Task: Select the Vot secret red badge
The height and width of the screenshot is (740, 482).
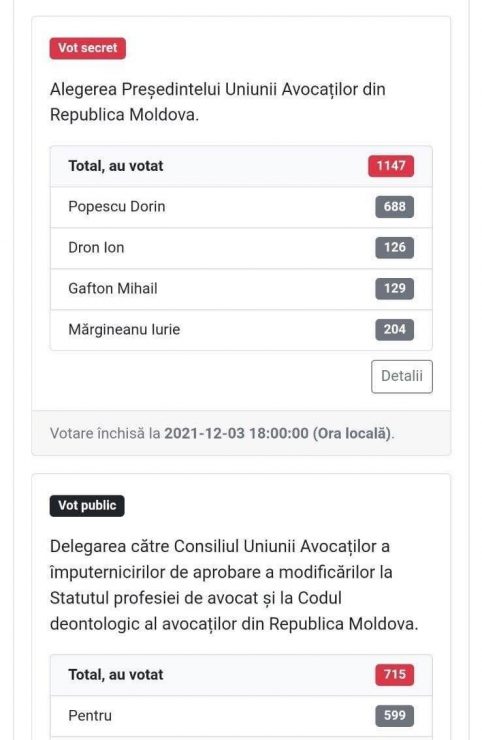Action: (88, 48)
